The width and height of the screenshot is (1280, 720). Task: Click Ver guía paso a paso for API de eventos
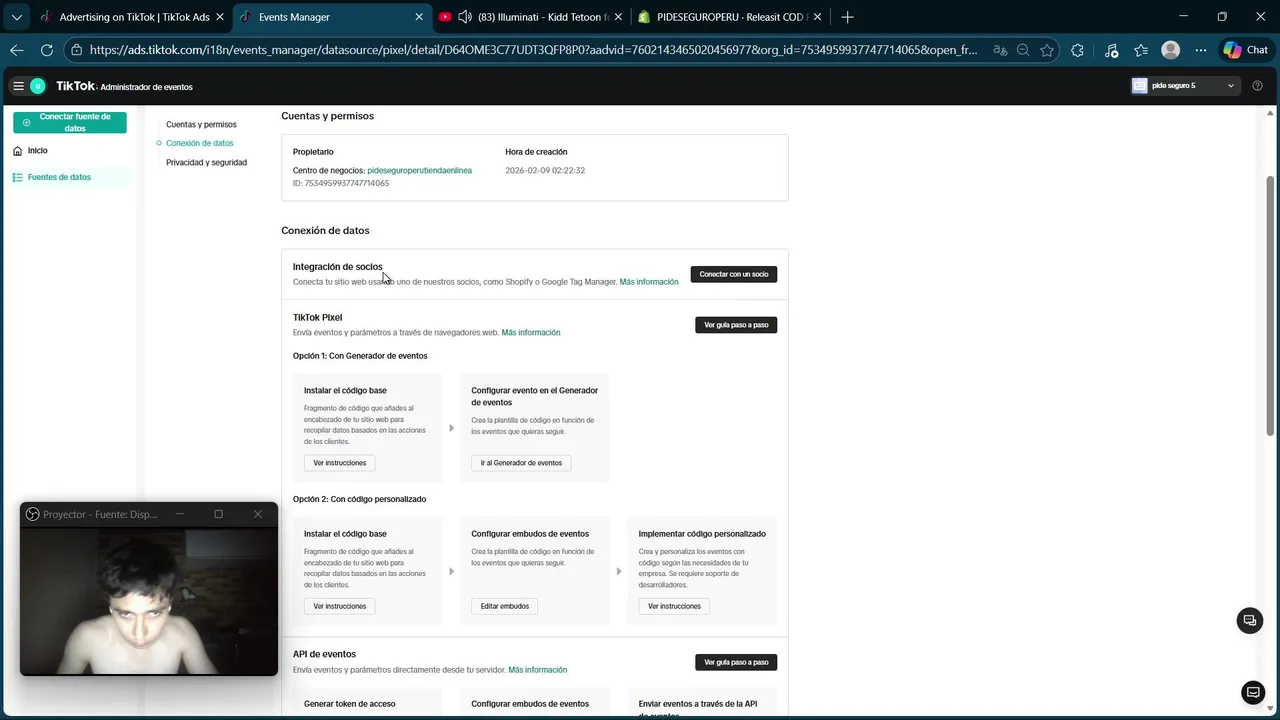(x=736, y=662)
